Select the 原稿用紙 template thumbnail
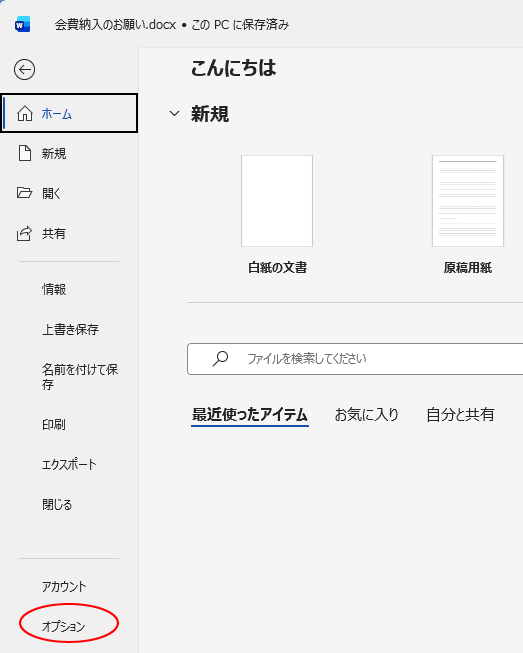523x653 pixels. [x=468, y=201]
